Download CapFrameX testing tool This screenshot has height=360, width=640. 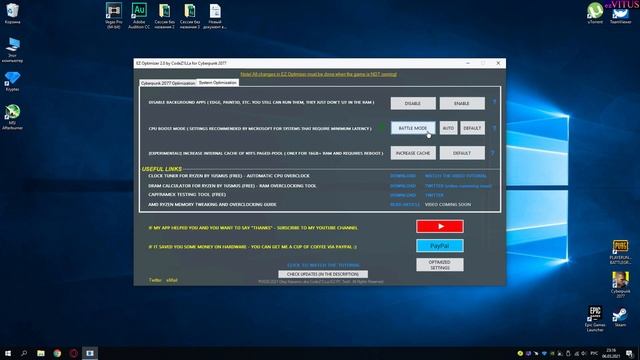tap(403, 195)
